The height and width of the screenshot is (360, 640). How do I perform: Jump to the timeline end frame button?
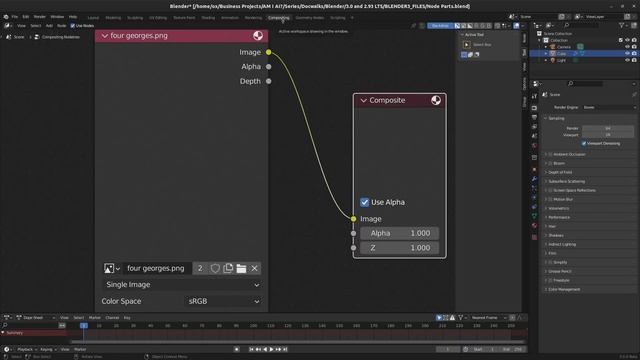(285, 349)
